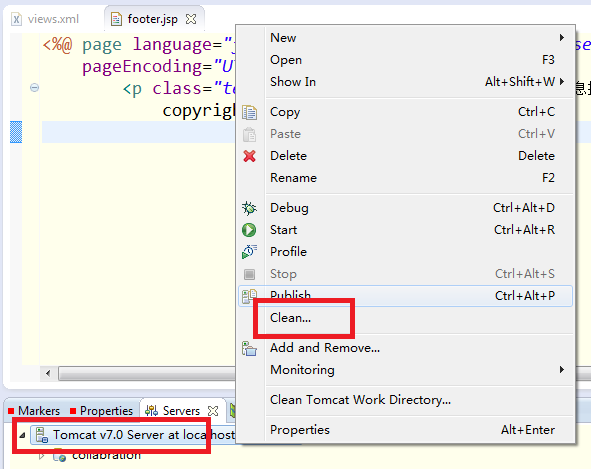Click the Copy documents icon
Viewport: 591px width, 469px height.
[x=249, y=112]
